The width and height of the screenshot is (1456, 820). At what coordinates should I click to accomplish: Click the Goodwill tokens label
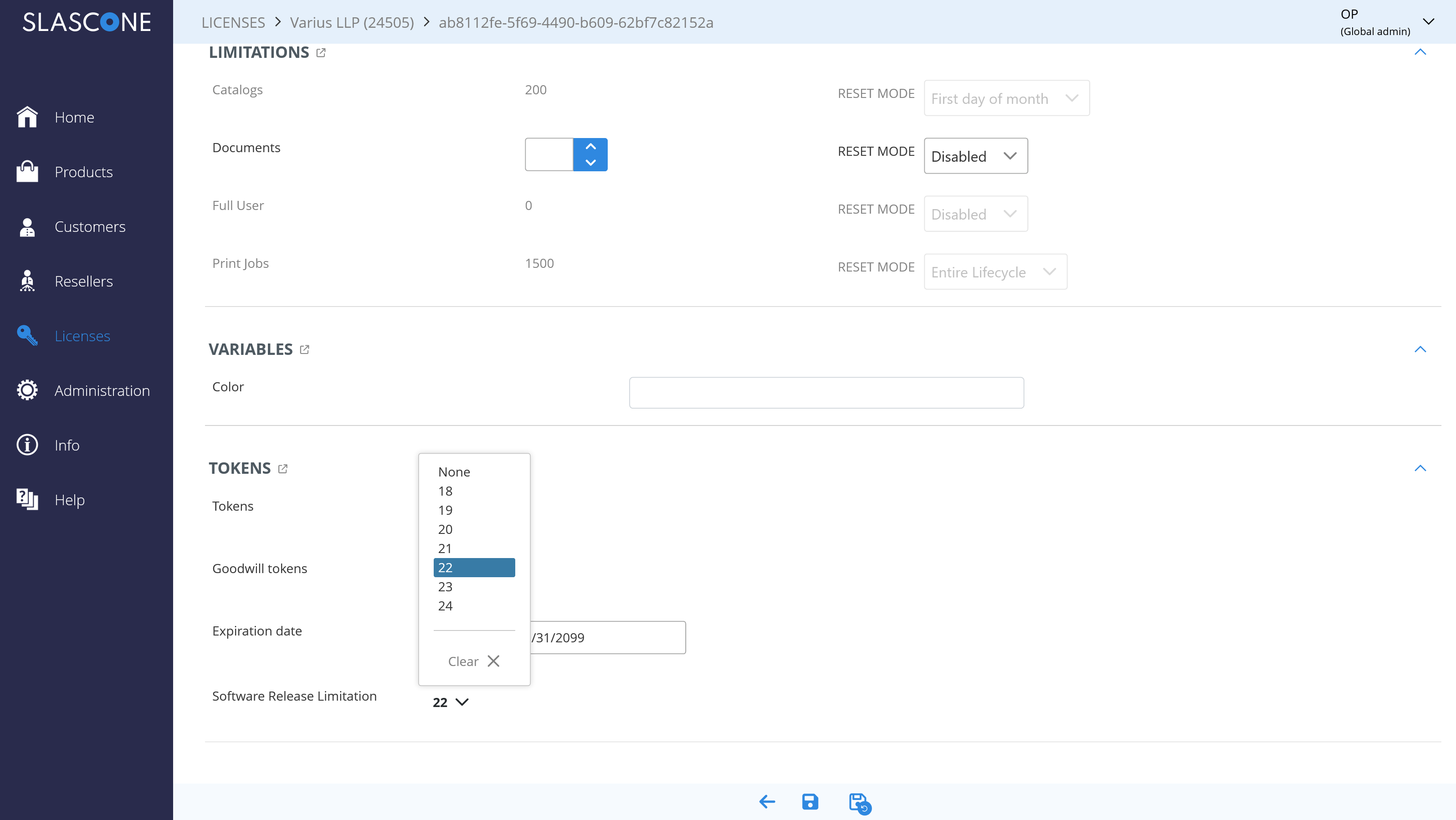coord(259,569)
